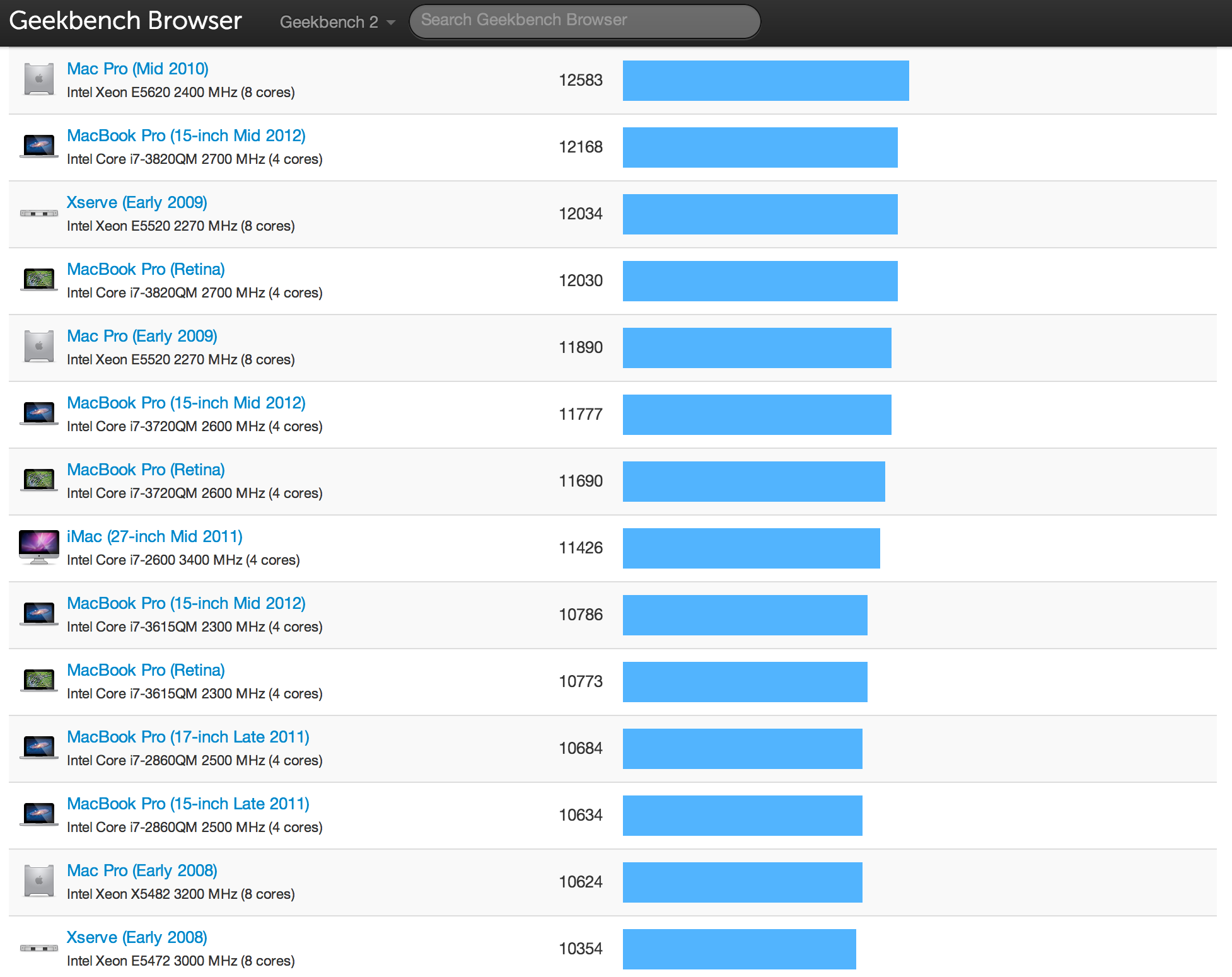Click the score value 11890
Image resolution: width=1232 pixels, height=977 pixels.
(581, 347)
